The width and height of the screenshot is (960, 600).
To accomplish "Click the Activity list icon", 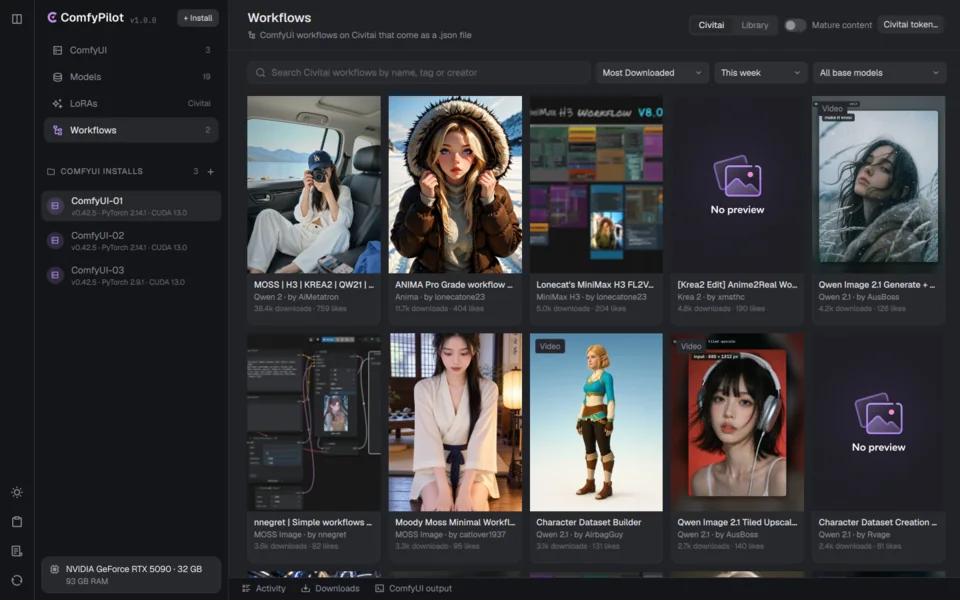I will [246, 588].
